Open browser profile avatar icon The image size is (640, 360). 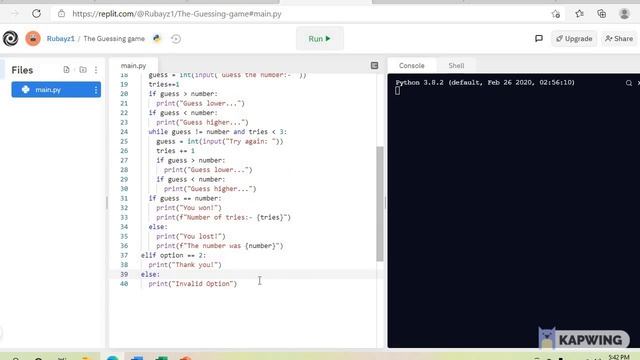click(x=624, y=14)
